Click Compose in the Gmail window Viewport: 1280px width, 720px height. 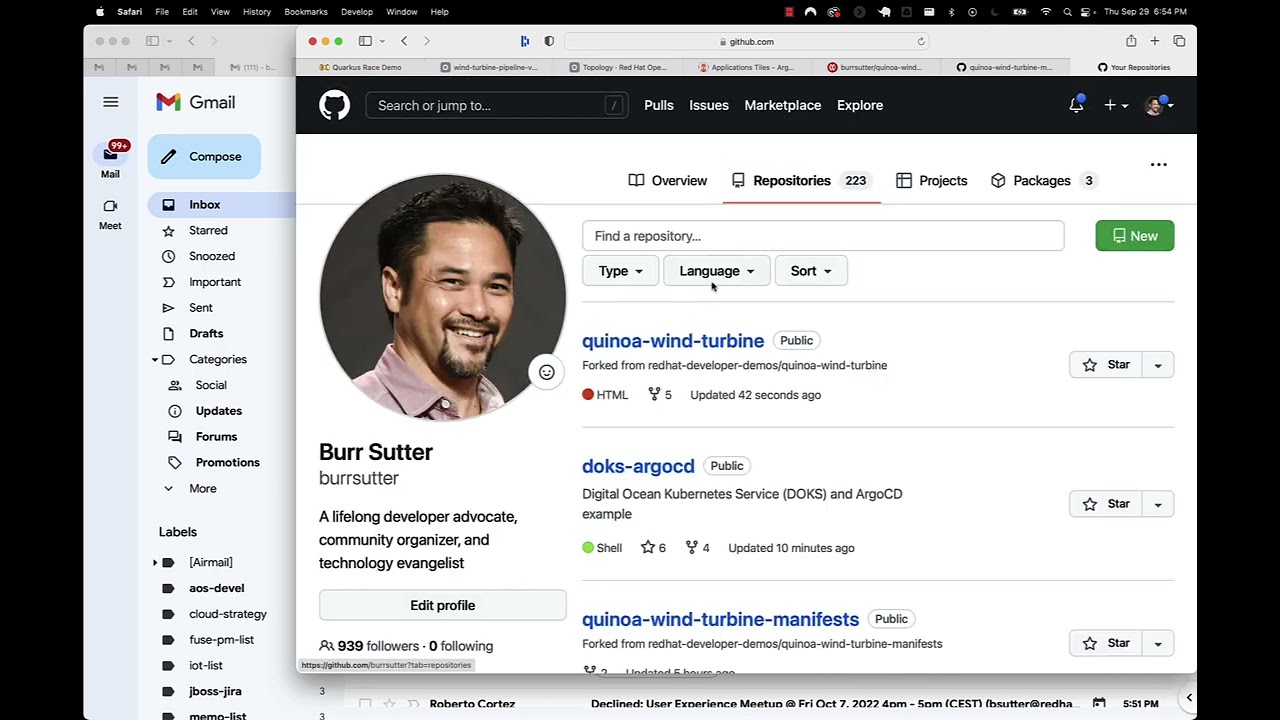[x=204, y=157]
